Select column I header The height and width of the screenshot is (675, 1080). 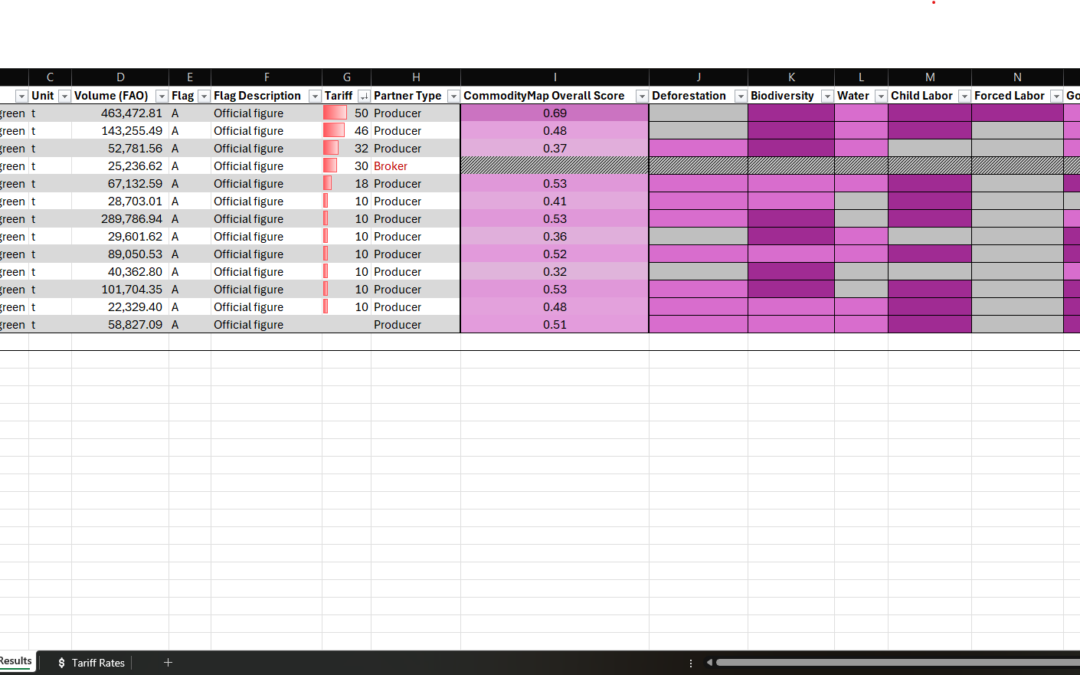(x=554, y=77)
